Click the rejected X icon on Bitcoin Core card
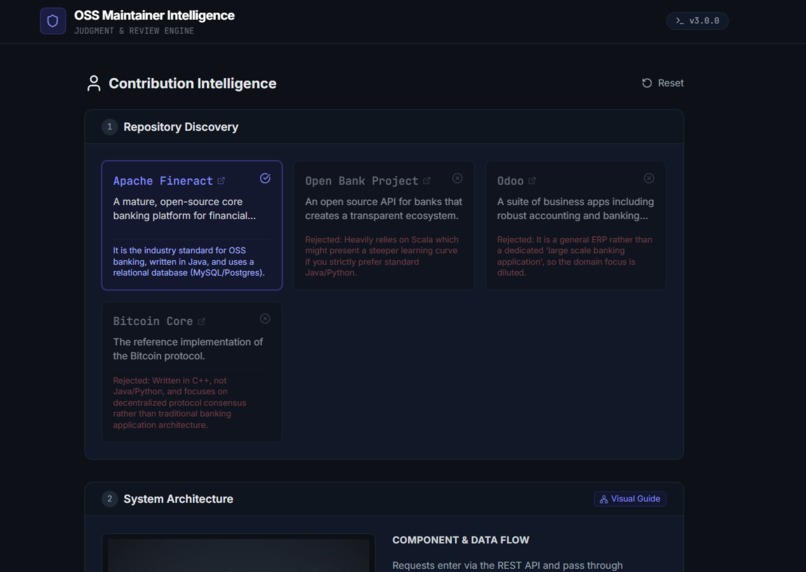The image size is (806, 572). [265, 319]
